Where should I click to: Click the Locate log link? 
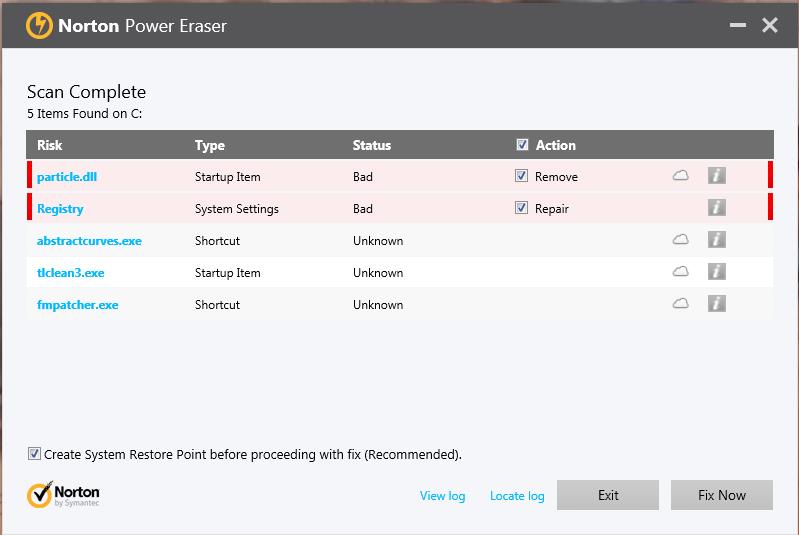point(517,496)
